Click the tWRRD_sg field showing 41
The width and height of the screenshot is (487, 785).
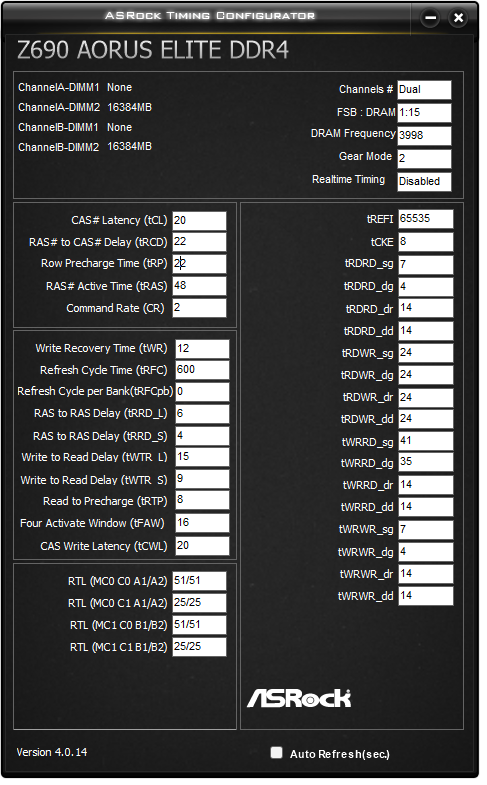[x=426, y=441]
